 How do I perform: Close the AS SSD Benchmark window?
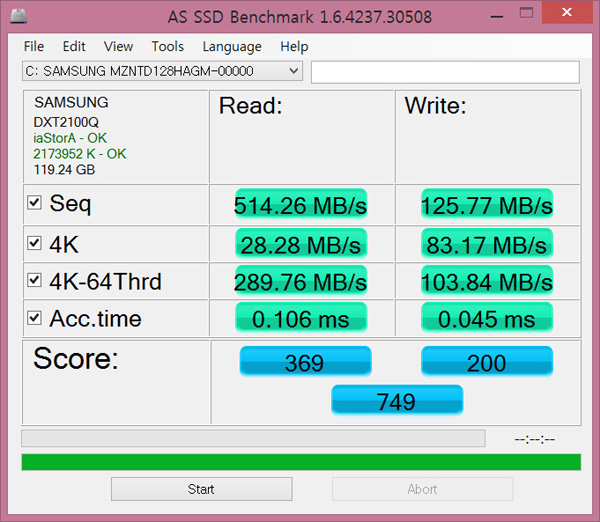click(x=567, y=12)
